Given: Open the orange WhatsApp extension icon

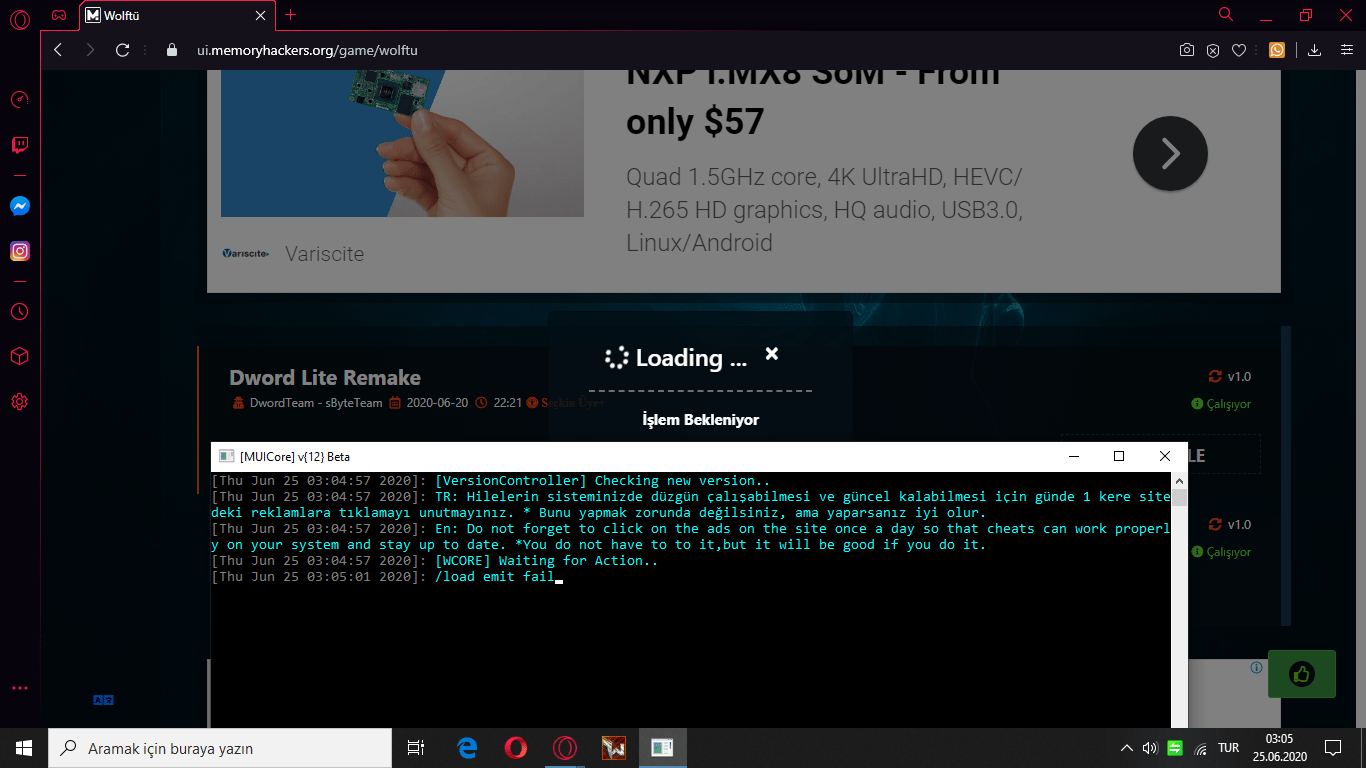Looking at the screenshot, I should (x=1277, y=50).
